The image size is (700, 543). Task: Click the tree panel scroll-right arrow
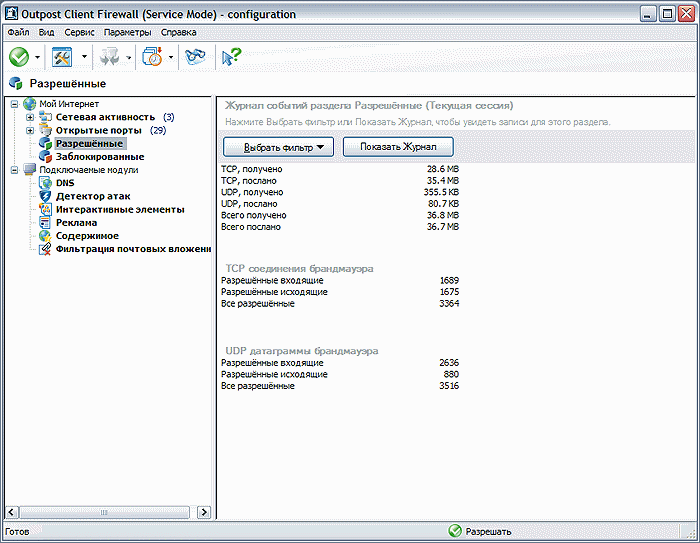(x=204, y=512)
